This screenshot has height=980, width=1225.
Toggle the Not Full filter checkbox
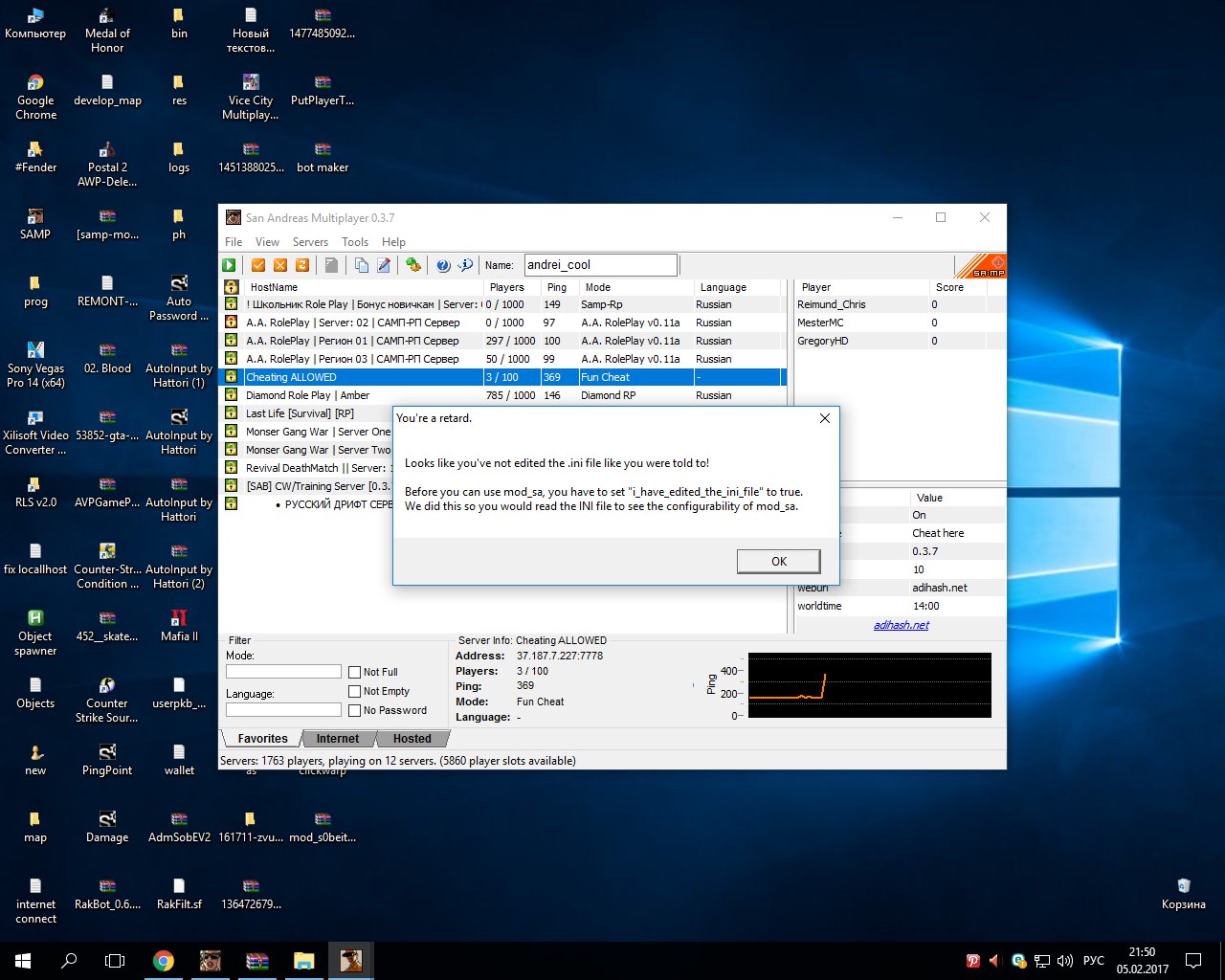coord(355,673)
